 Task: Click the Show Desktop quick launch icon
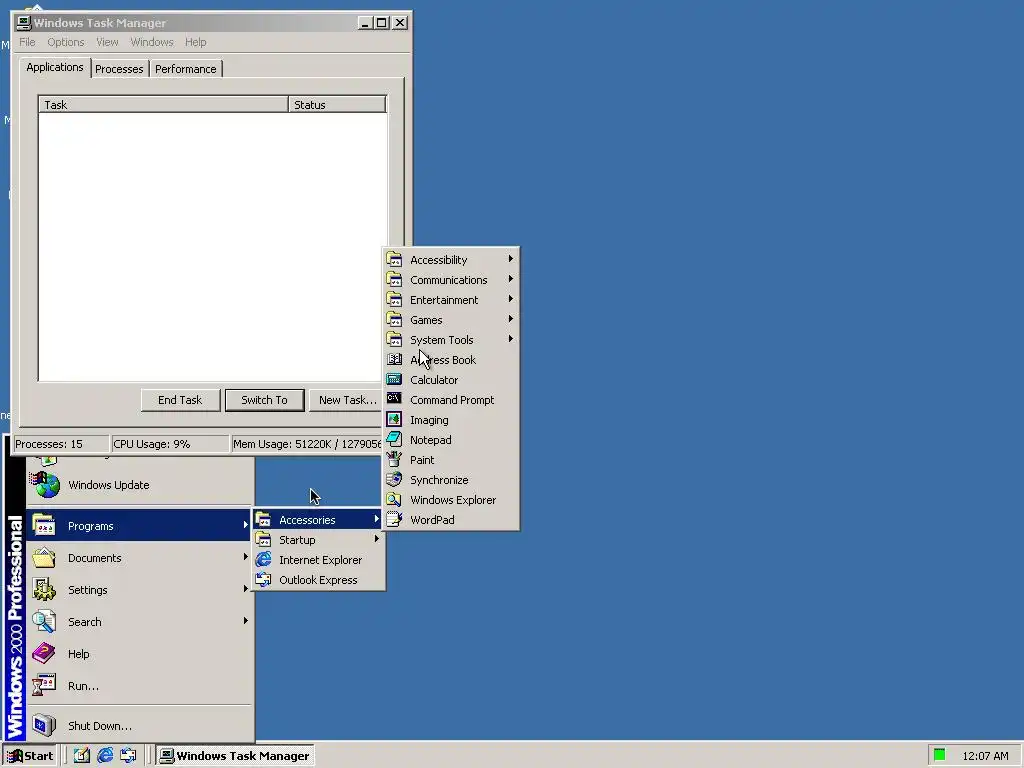point(82,756)
